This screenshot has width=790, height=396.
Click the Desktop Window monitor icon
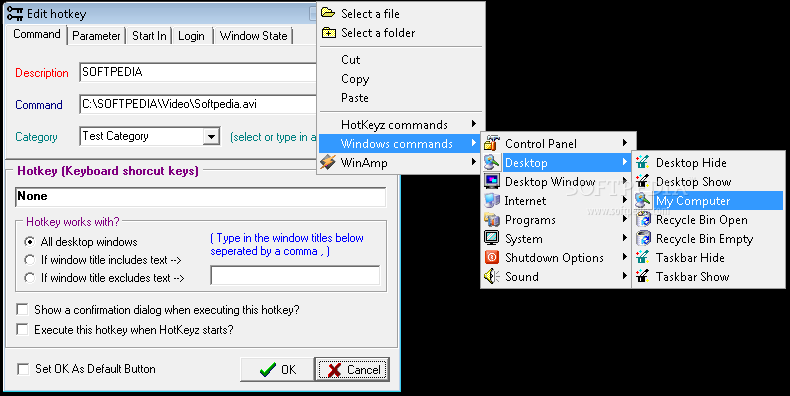[x=492, y=181]
